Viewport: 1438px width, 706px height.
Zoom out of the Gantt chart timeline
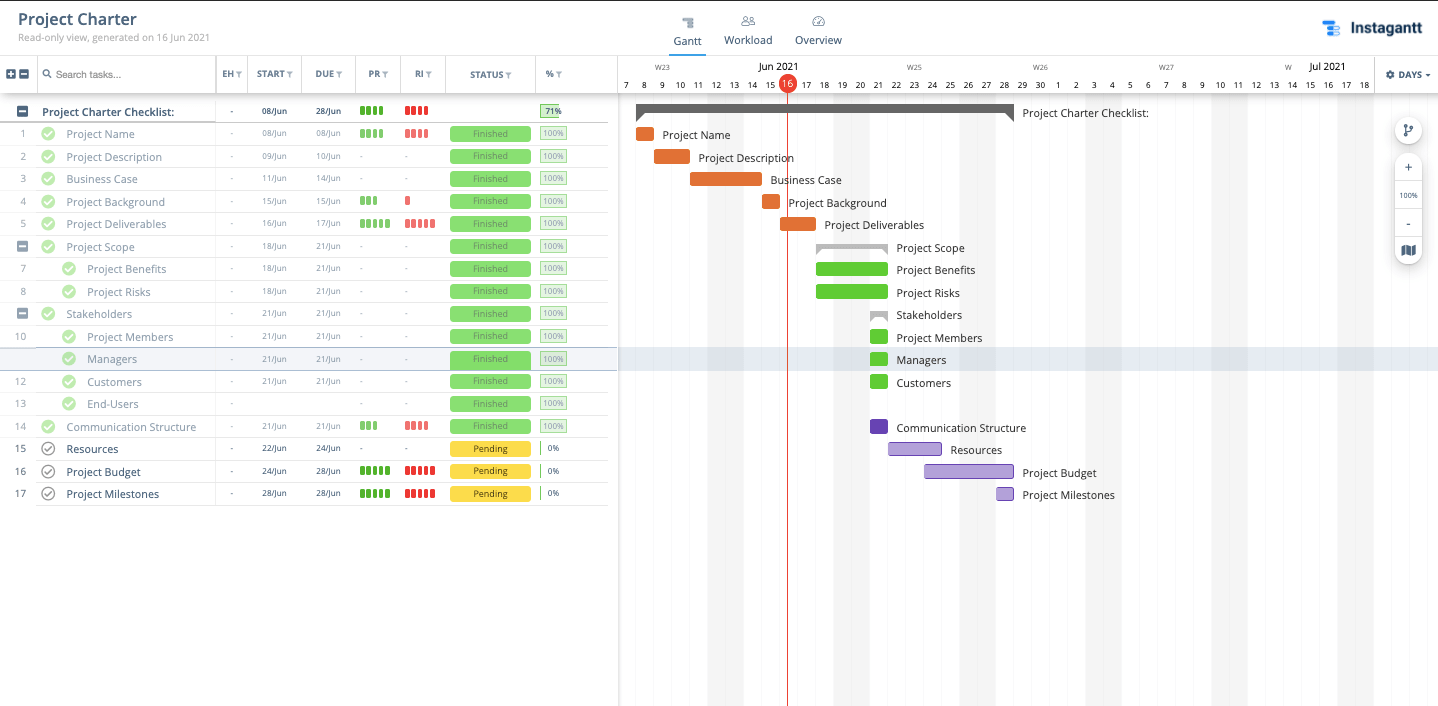(1408, 222)
